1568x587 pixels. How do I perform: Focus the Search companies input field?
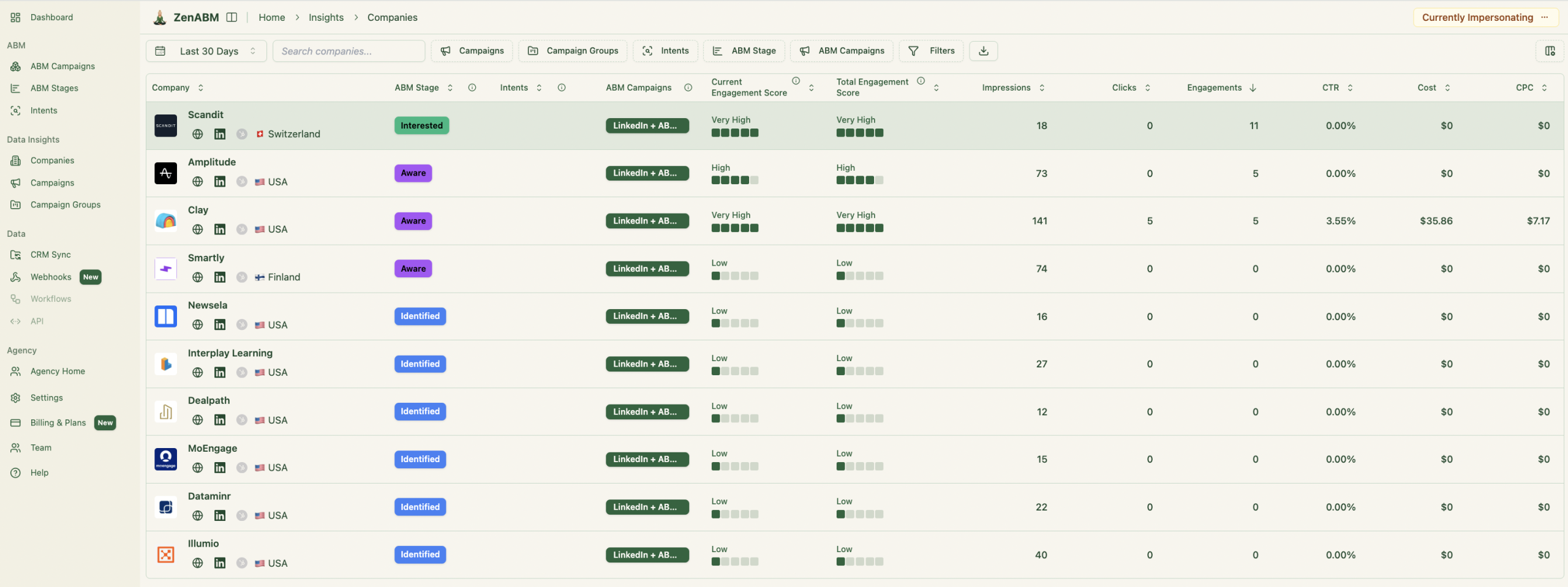(349, 51)
